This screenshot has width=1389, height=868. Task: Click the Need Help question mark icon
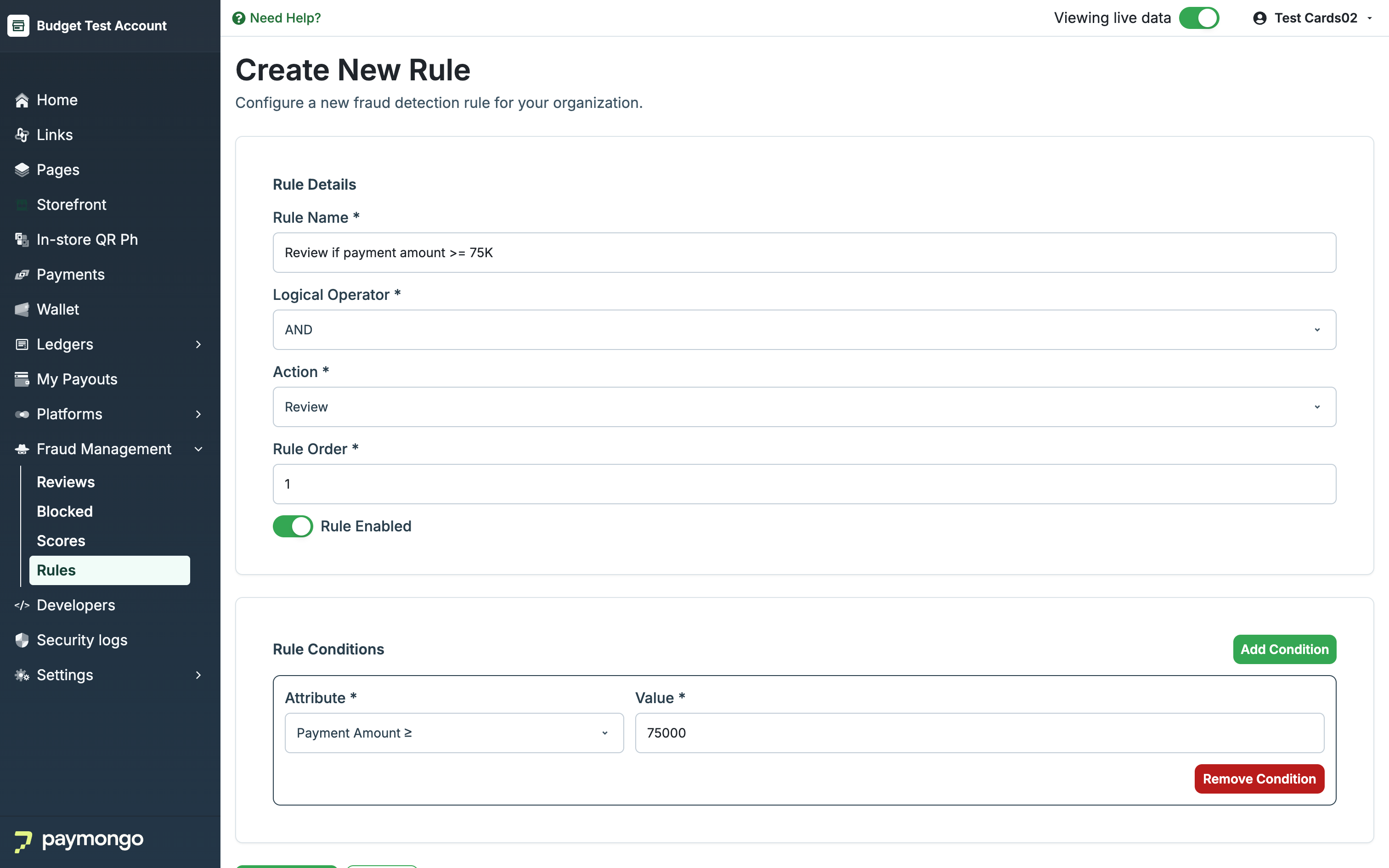[239, 18]
